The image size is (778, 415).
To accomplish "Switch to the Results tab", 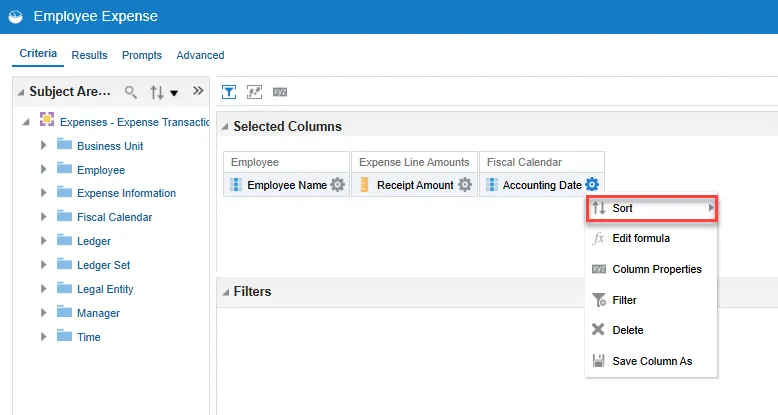I will click(x=89, y=55).
